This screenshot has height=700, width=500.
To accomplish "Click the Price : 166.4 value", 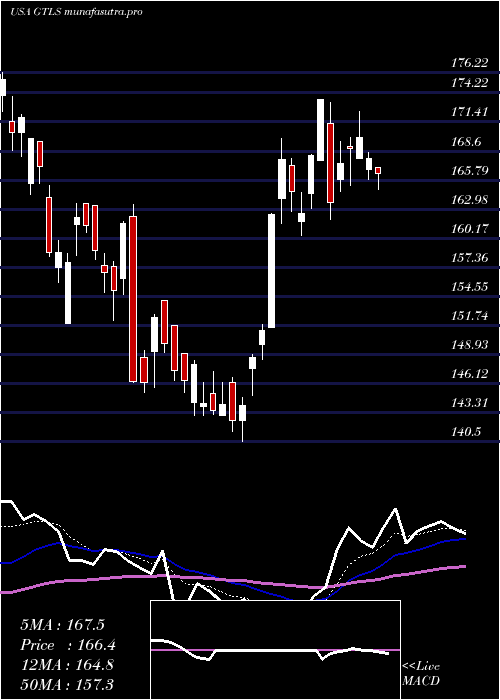I will (68, 645).
